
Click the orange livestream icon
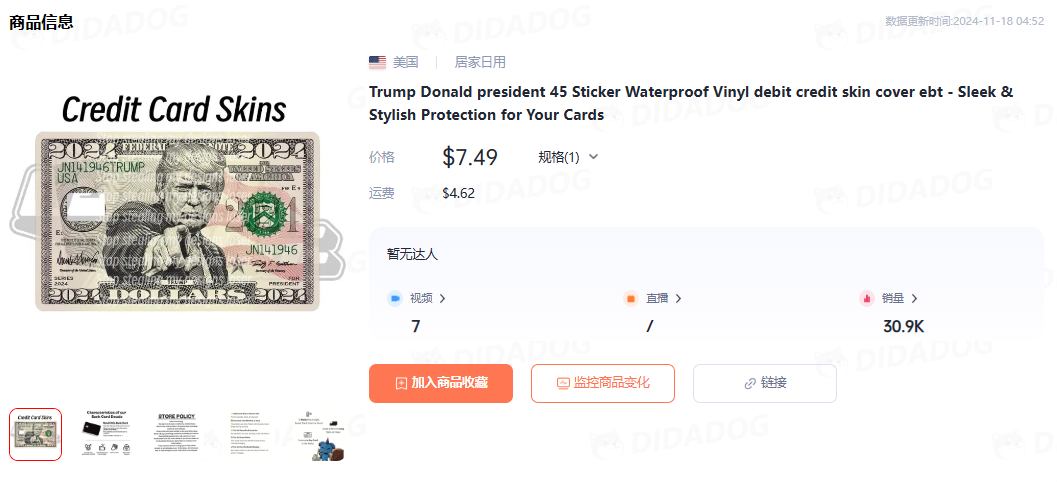coord(631,298)
